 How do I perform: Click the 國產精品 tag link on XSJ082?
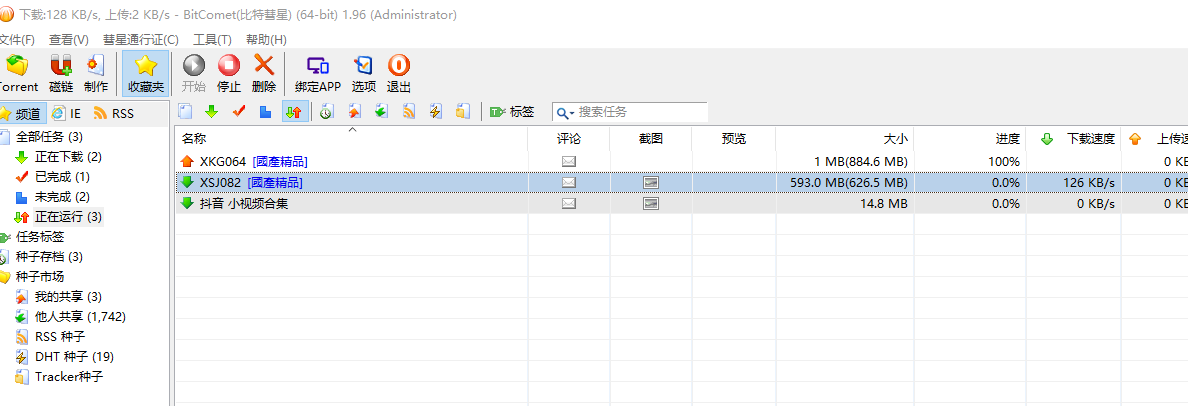click(275, 183)
